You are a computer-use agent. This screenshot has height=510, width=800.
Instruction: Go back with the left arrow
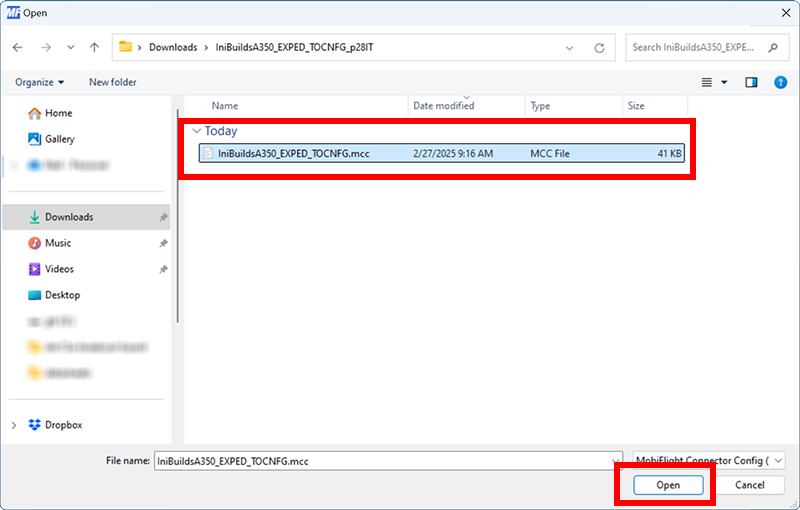click(18, 47)
